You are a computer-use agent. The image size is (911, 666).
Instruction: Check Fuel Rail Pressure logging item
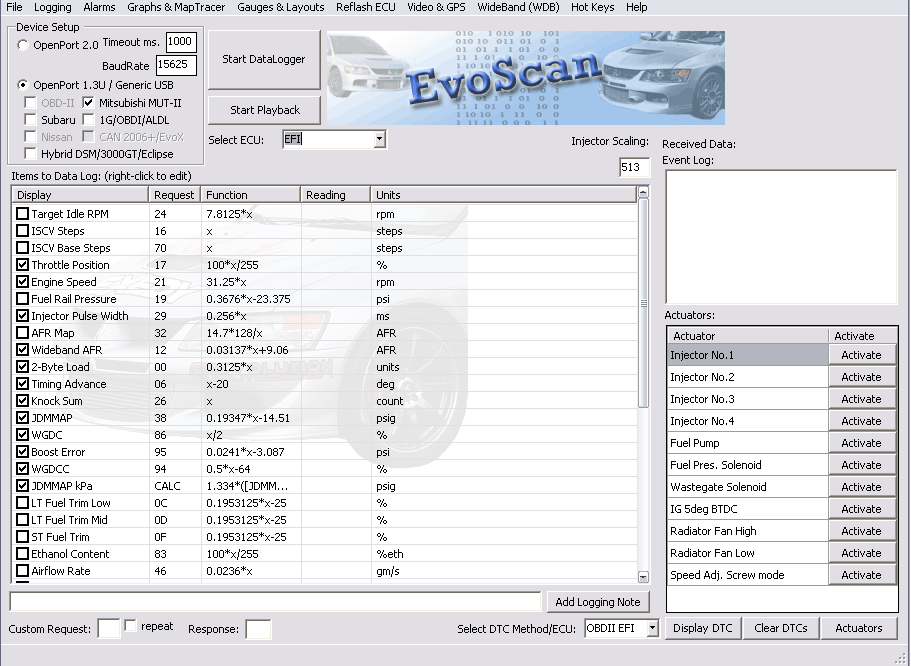tap(23, 299)
